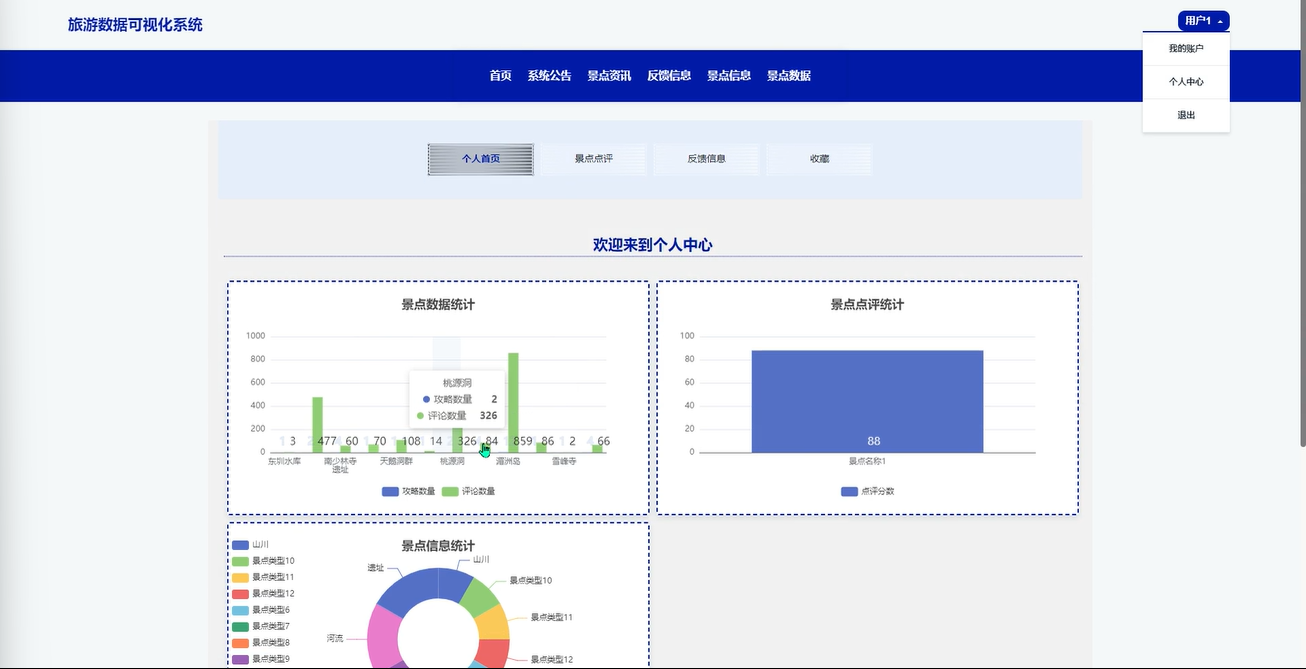Image resolution: width=1306 pixels, height=669 pixels.
Task: Toggle 景点类型9 legend entry
Action: pyautogui.click(x=261, y=659)
